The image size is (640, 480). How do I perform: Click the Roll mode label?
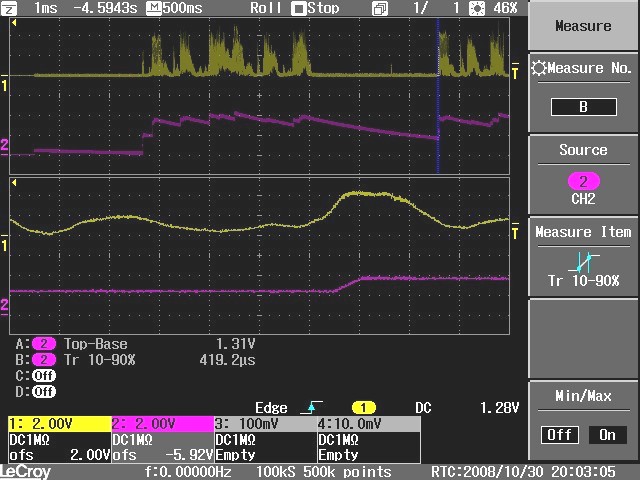pyautogui.click(x=265, y=8)
